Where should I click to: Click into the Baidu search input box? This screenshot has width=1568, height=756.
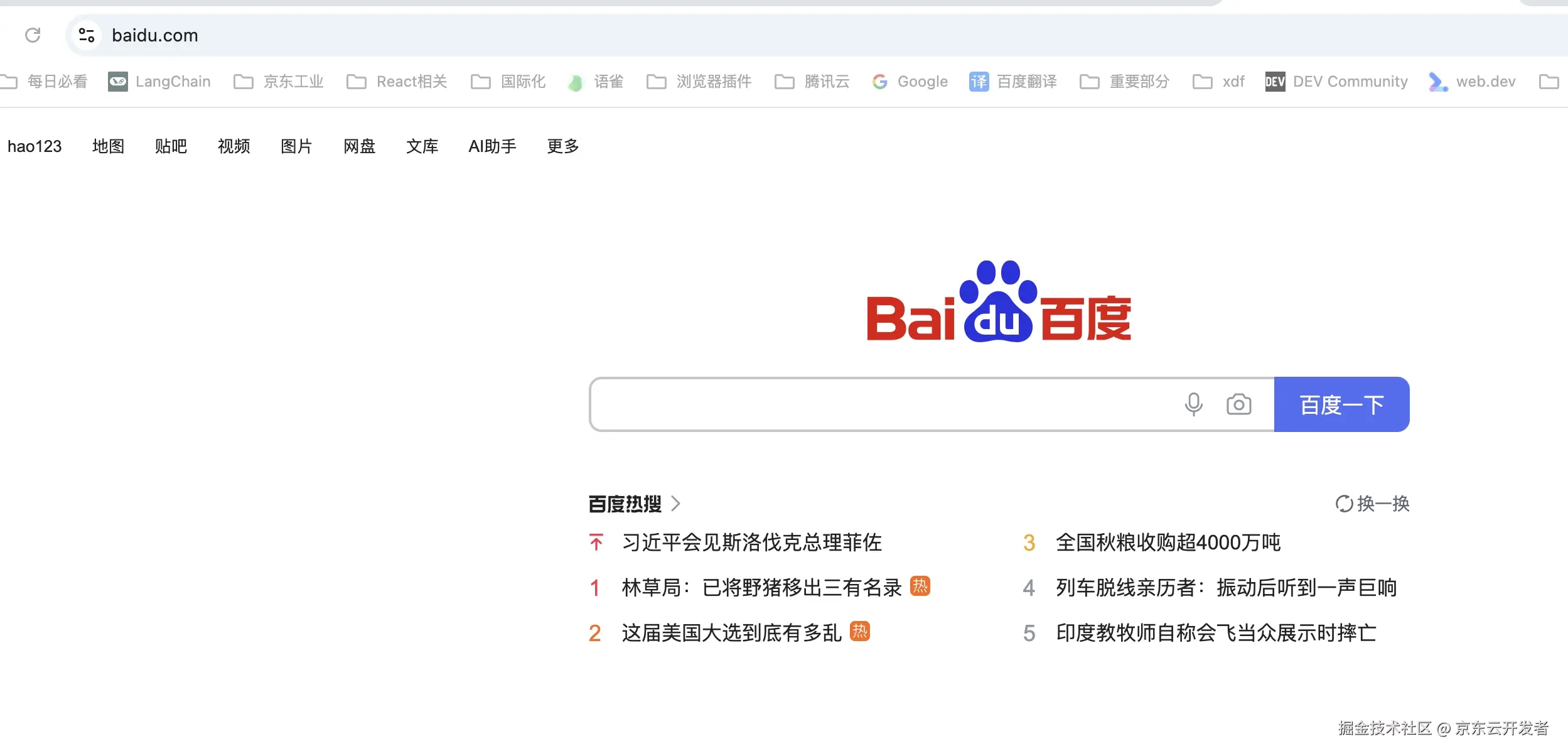[x=879, y=404]
